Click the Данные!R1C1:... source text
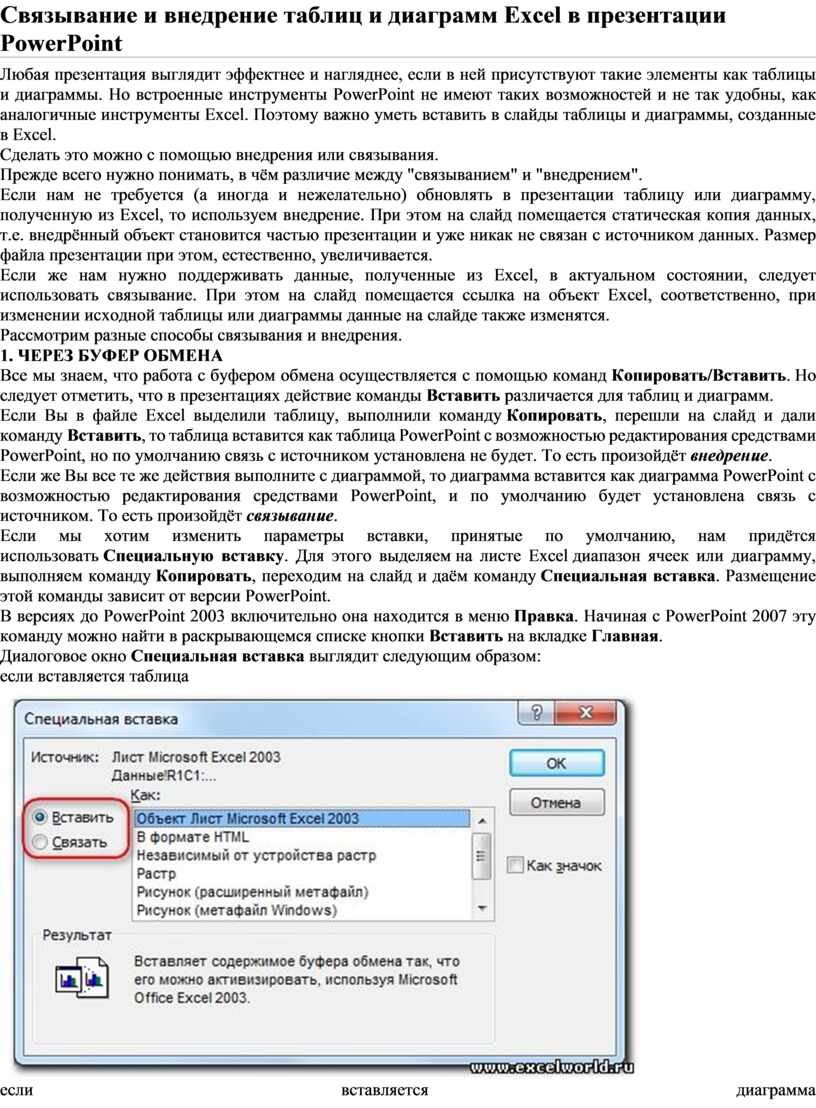This screenshot has width=816, height=1108. [164, 776]
